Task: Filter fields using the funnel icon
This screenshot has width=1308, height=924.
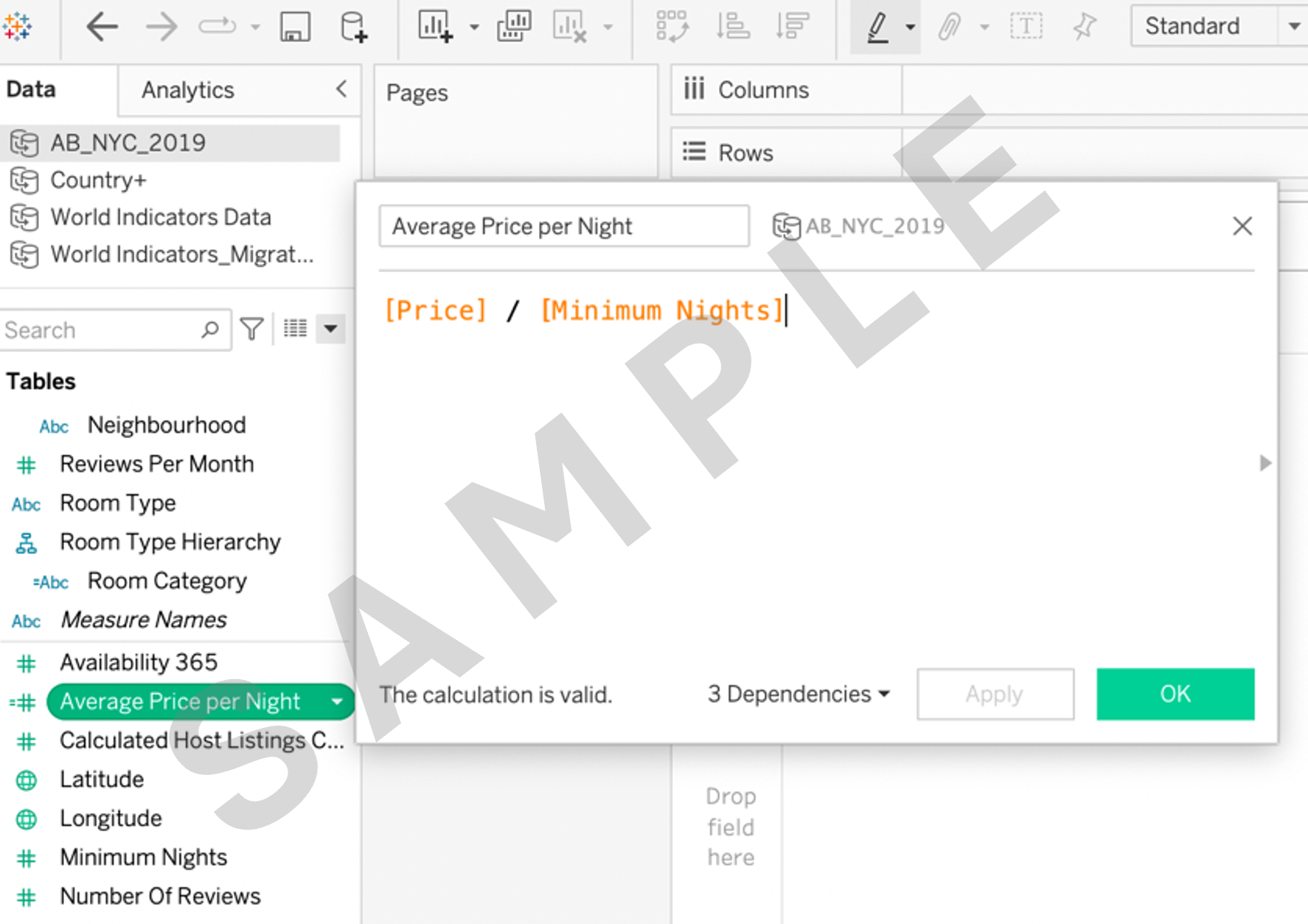Action: pos(252,329)
